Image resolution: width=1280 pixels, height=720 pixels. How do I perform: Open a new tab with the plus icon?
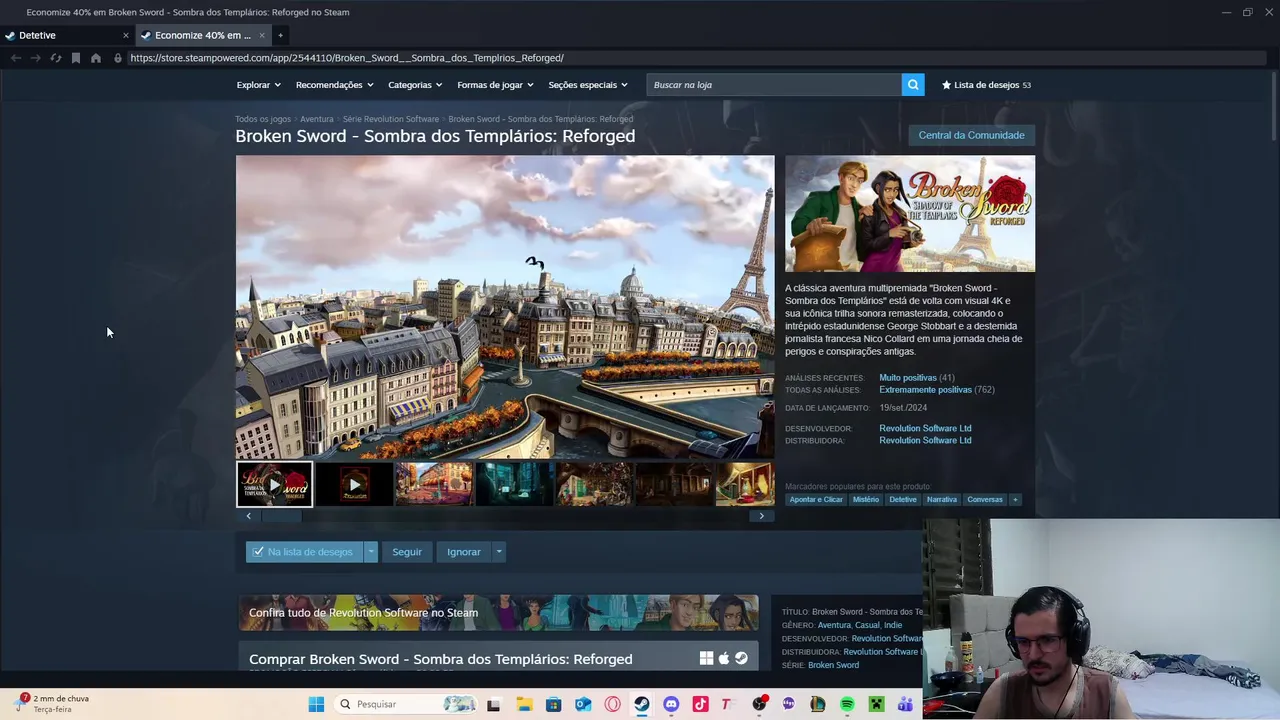click(280, 35)
